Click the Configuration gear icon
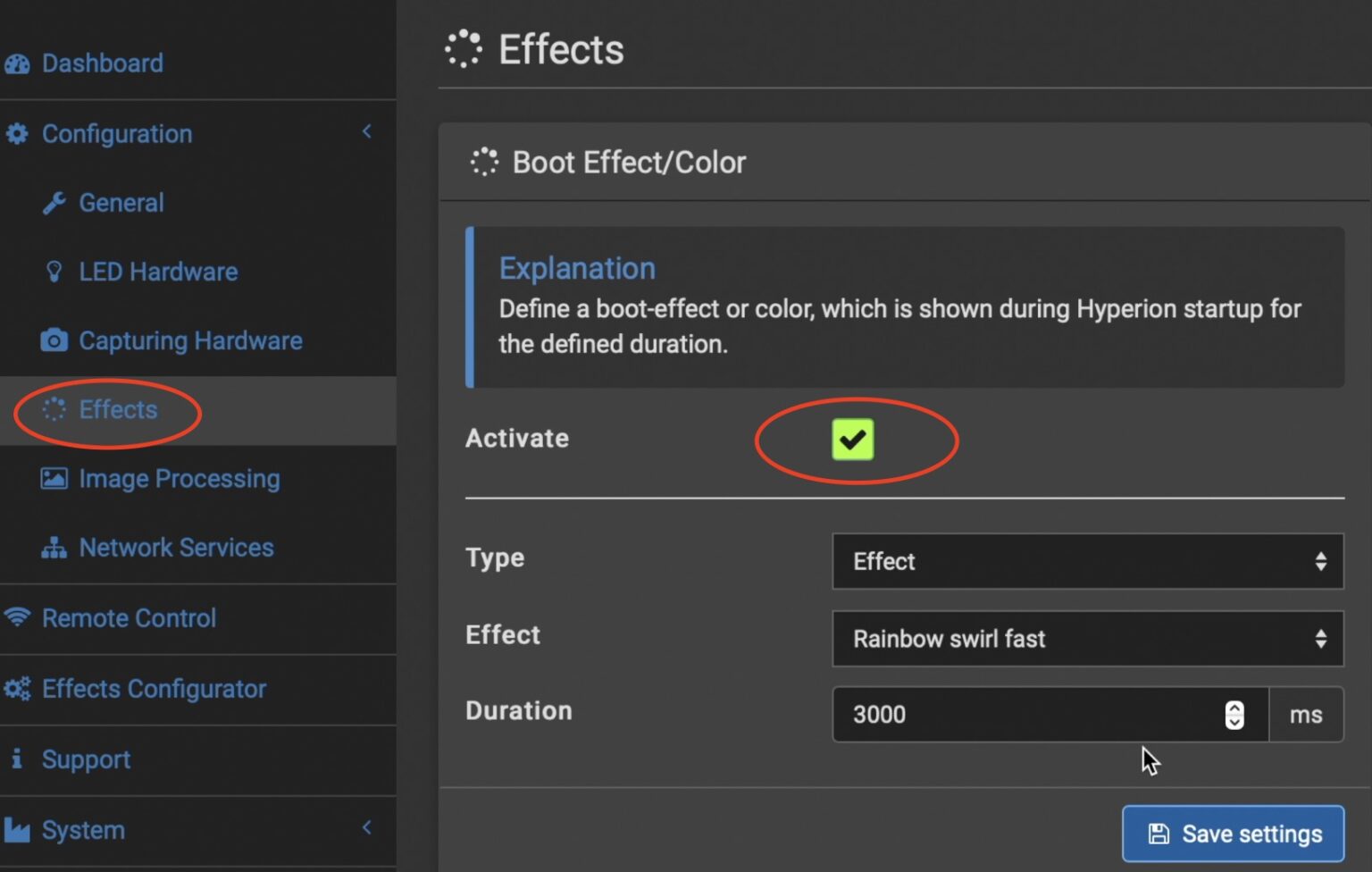Screen dimensions: 1372x872 17,134
